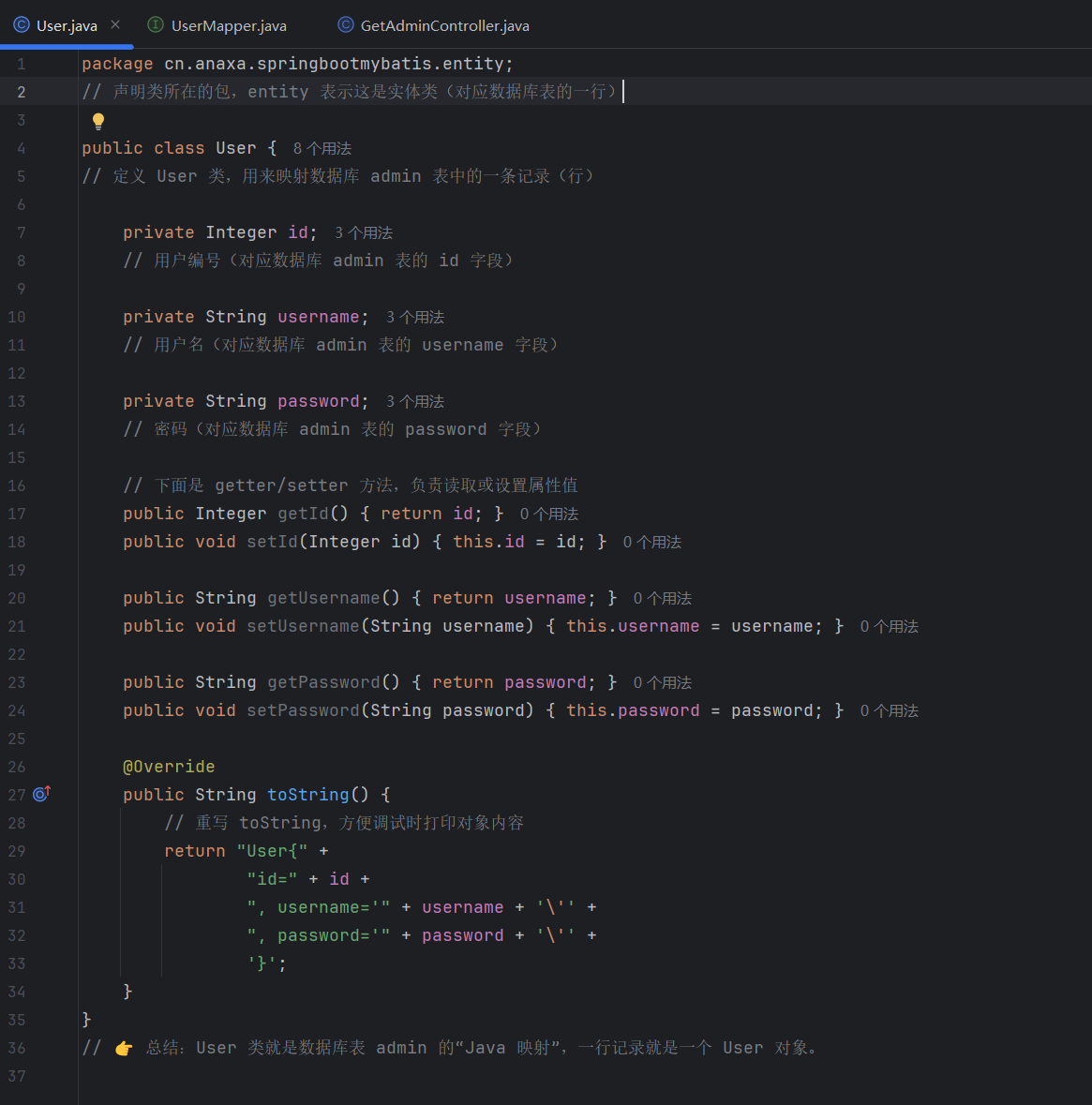Screen dimensions: 1092x1105
Task: Click the 'private String password;' field declaration
Action: pyautogui.click(x=246, y=402)
